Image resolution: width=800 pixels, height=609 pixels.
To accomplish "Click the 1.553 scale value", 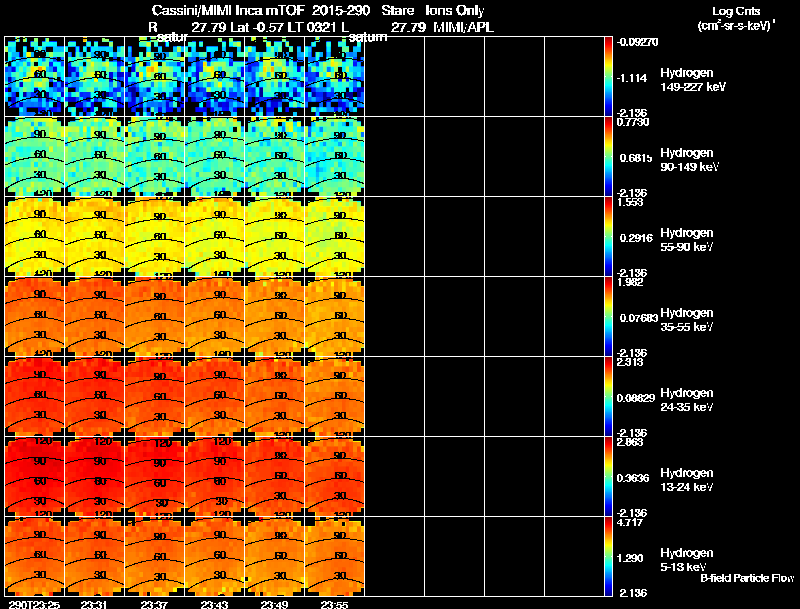I will tap(630, 202).
